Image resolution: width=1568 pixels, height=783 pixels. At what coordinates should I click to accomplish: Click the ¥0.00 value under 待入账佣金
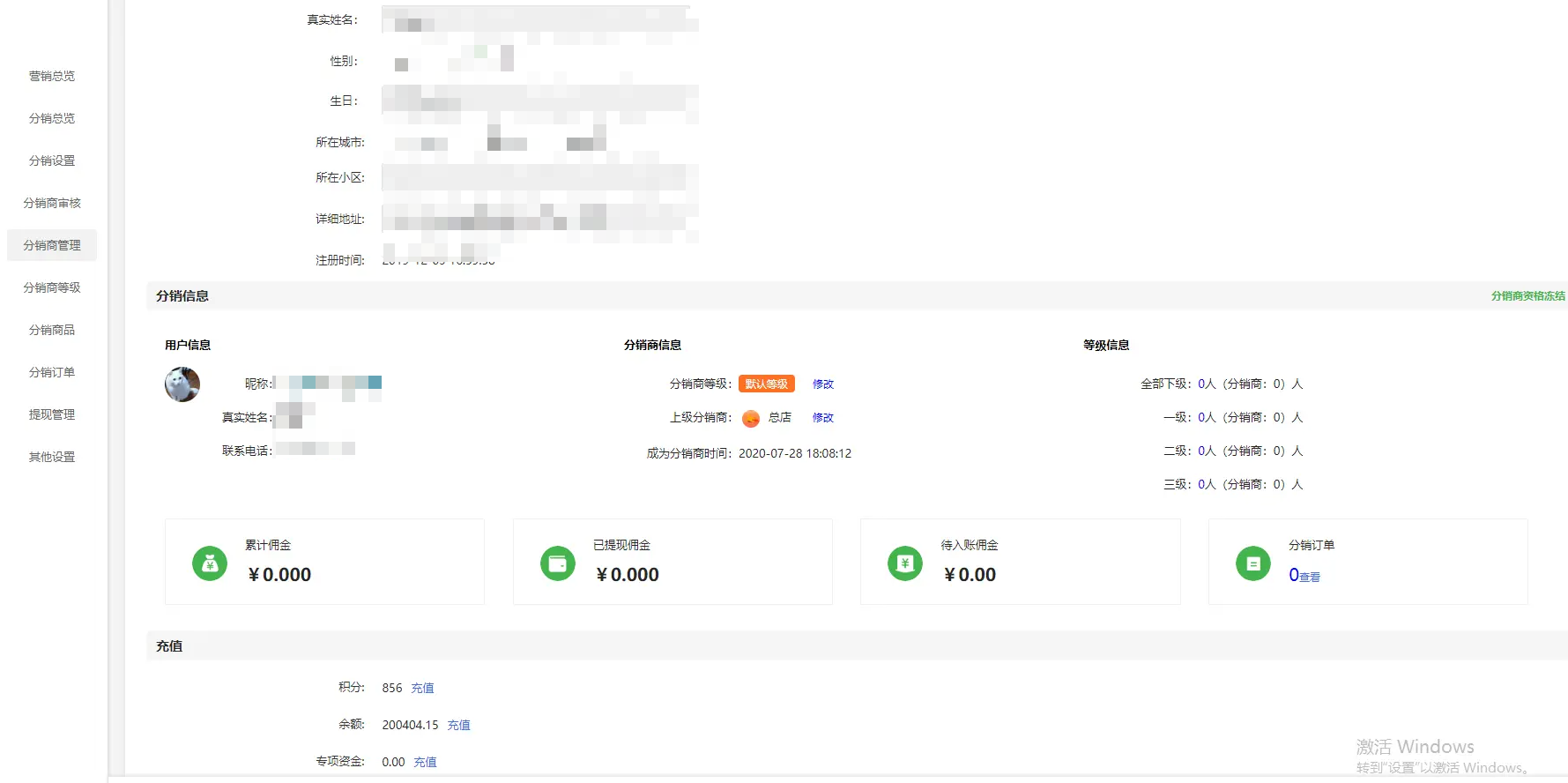(x=970, y=575)
